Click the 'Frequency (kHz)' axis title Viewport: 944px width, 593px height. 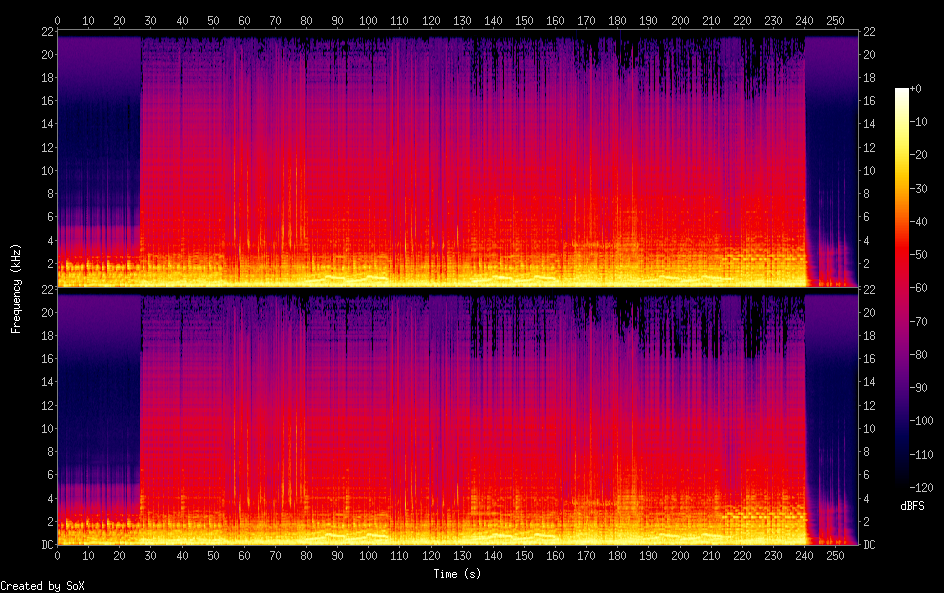pos(16,288)
